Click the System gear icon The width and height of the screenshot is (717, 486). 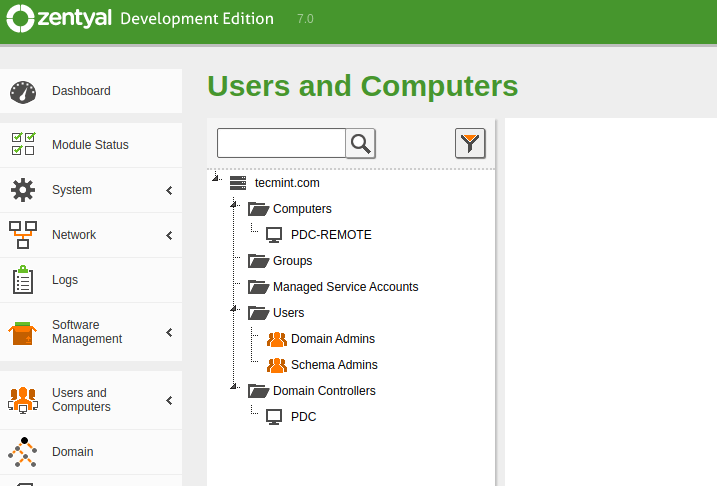(23, 190)
